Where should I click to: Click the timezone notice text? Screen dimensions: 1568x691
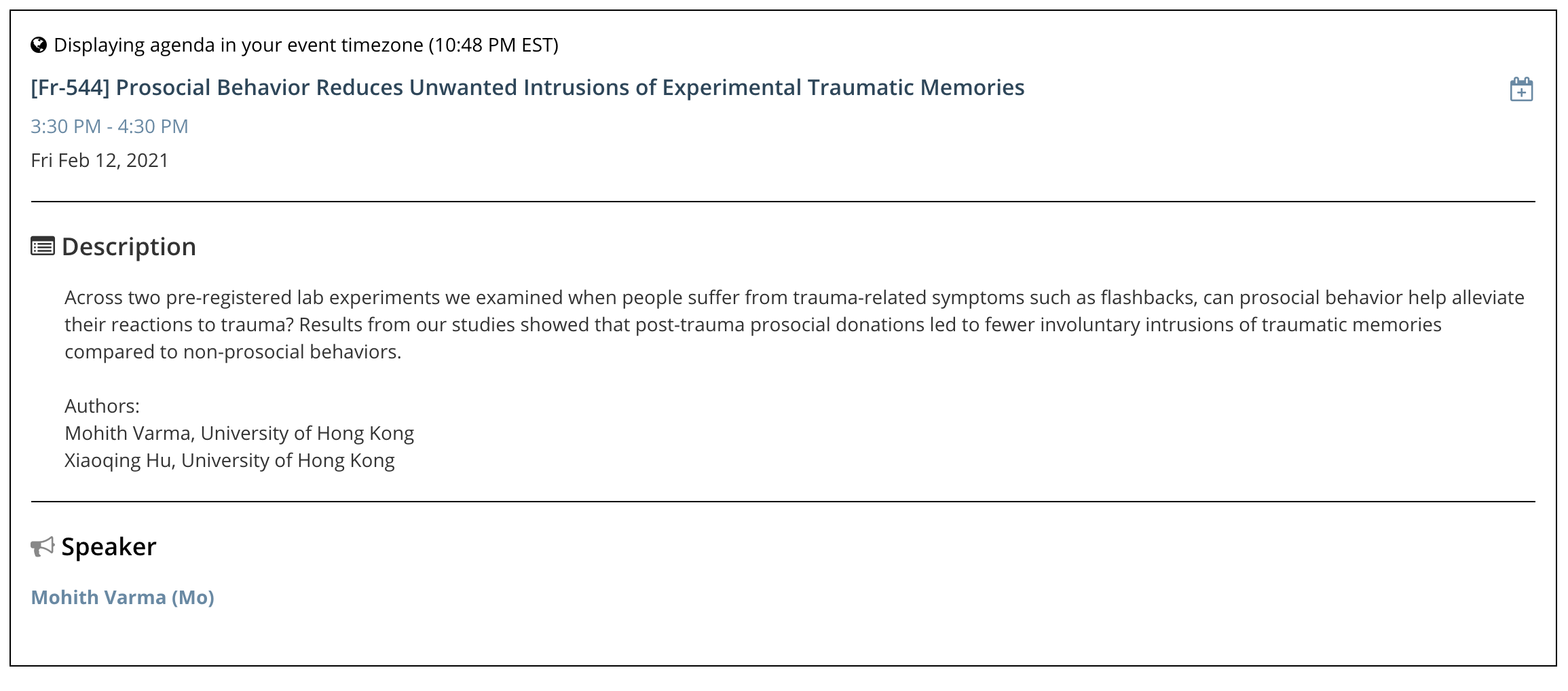click(x=306, y=45)
